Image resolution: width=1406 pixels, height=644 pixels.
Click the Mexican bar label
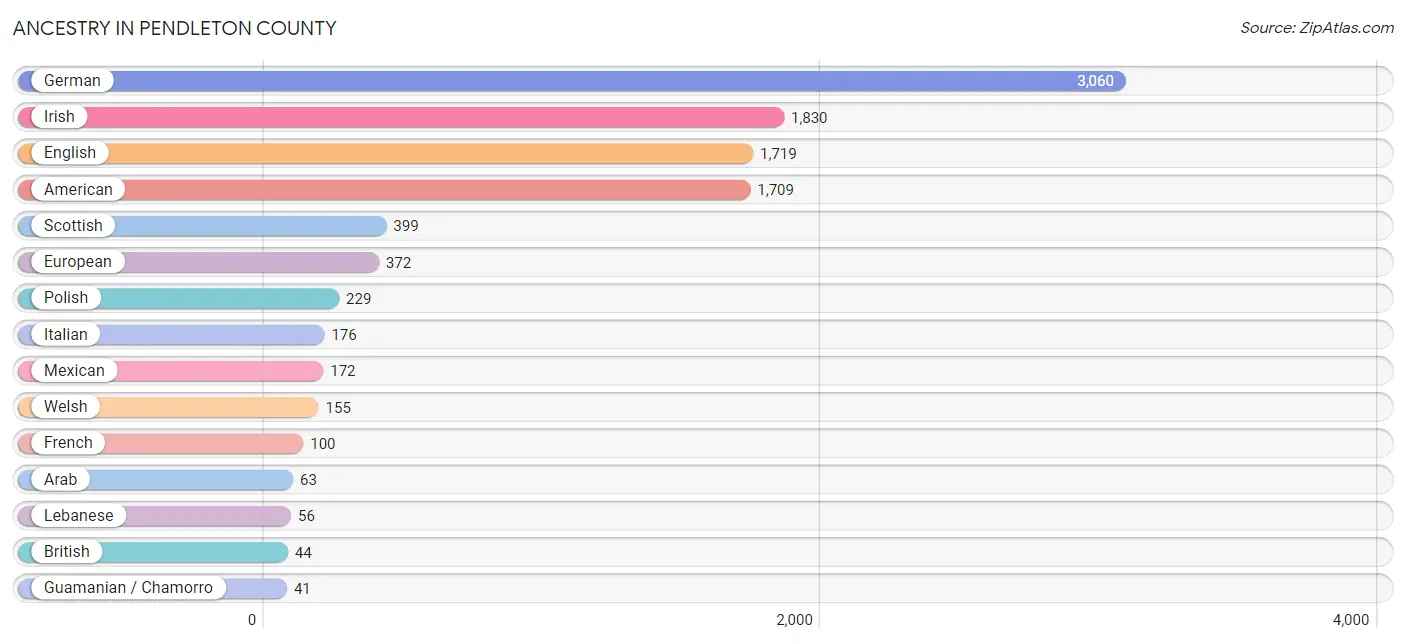click(74, 370)
